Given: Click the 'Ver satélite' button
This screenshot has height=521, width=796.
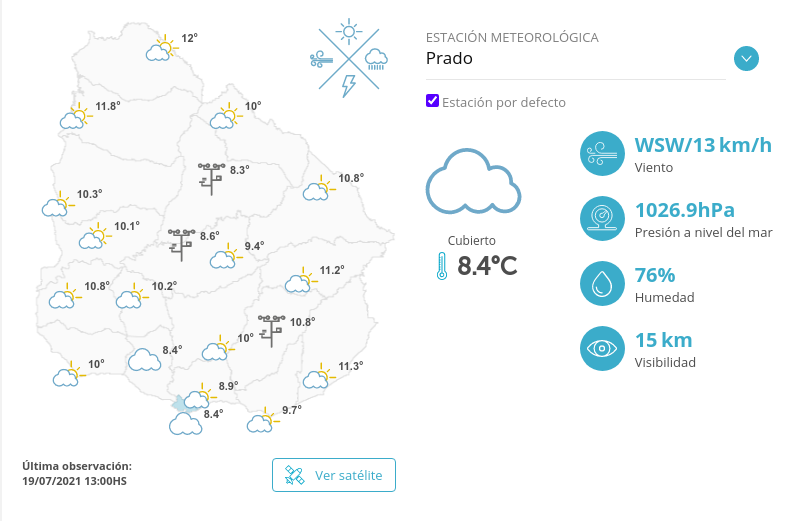Looking at the screenshot, I should 334,475.
